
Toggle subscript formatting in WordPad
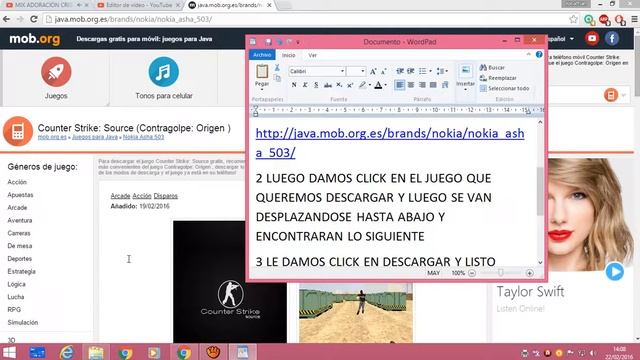(339, 85)
